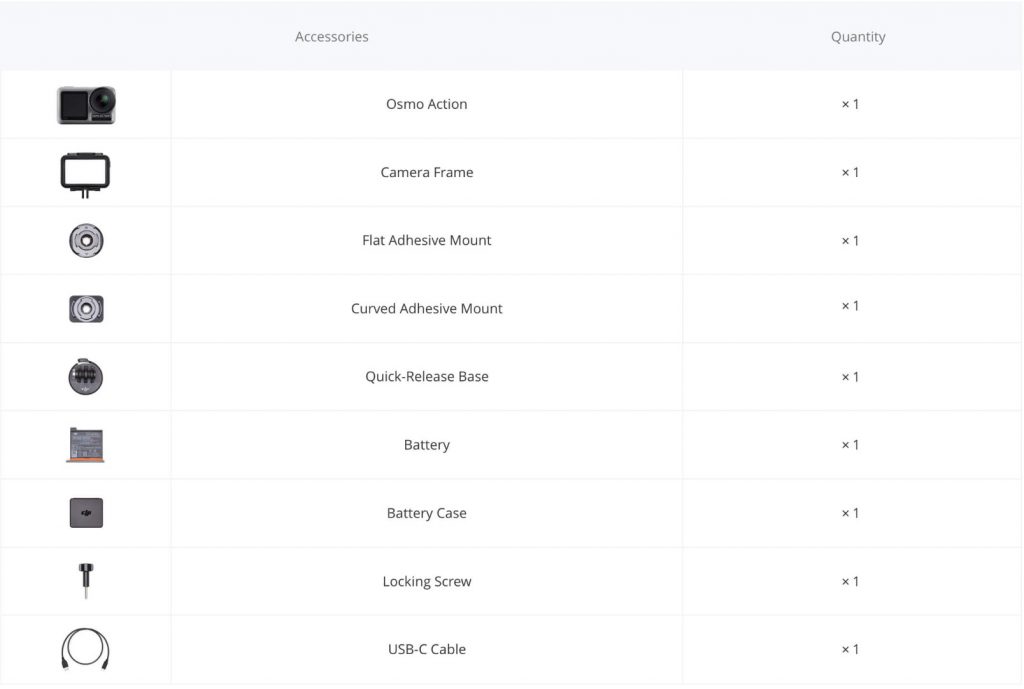Click the quantity for Battery Case
Viewport: 1024px width, 689px height.
click(850, 513)
